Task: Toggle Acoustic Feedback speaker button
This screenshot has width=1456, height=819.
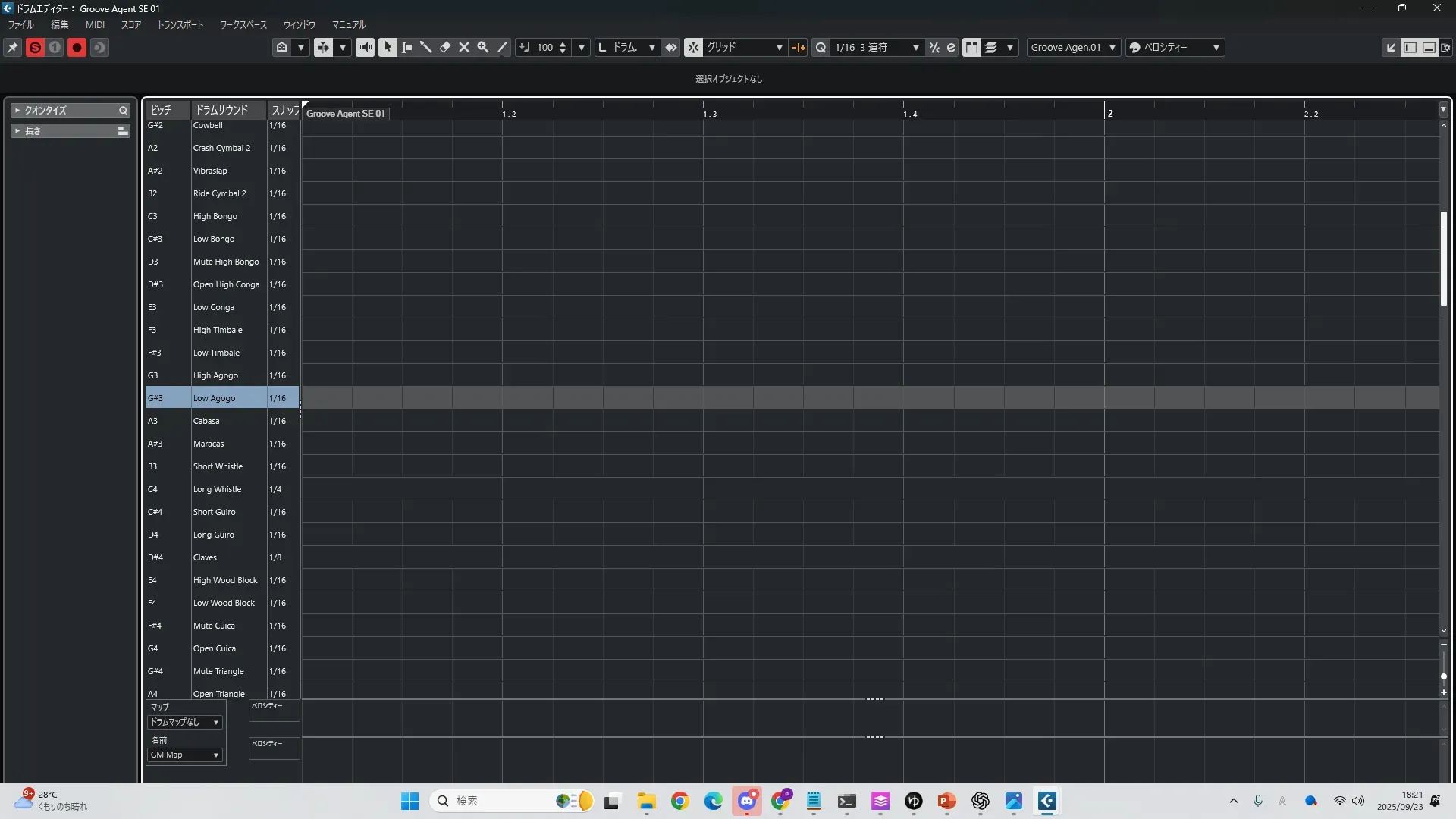Action: pyautogui.click(x=365, y=47)
